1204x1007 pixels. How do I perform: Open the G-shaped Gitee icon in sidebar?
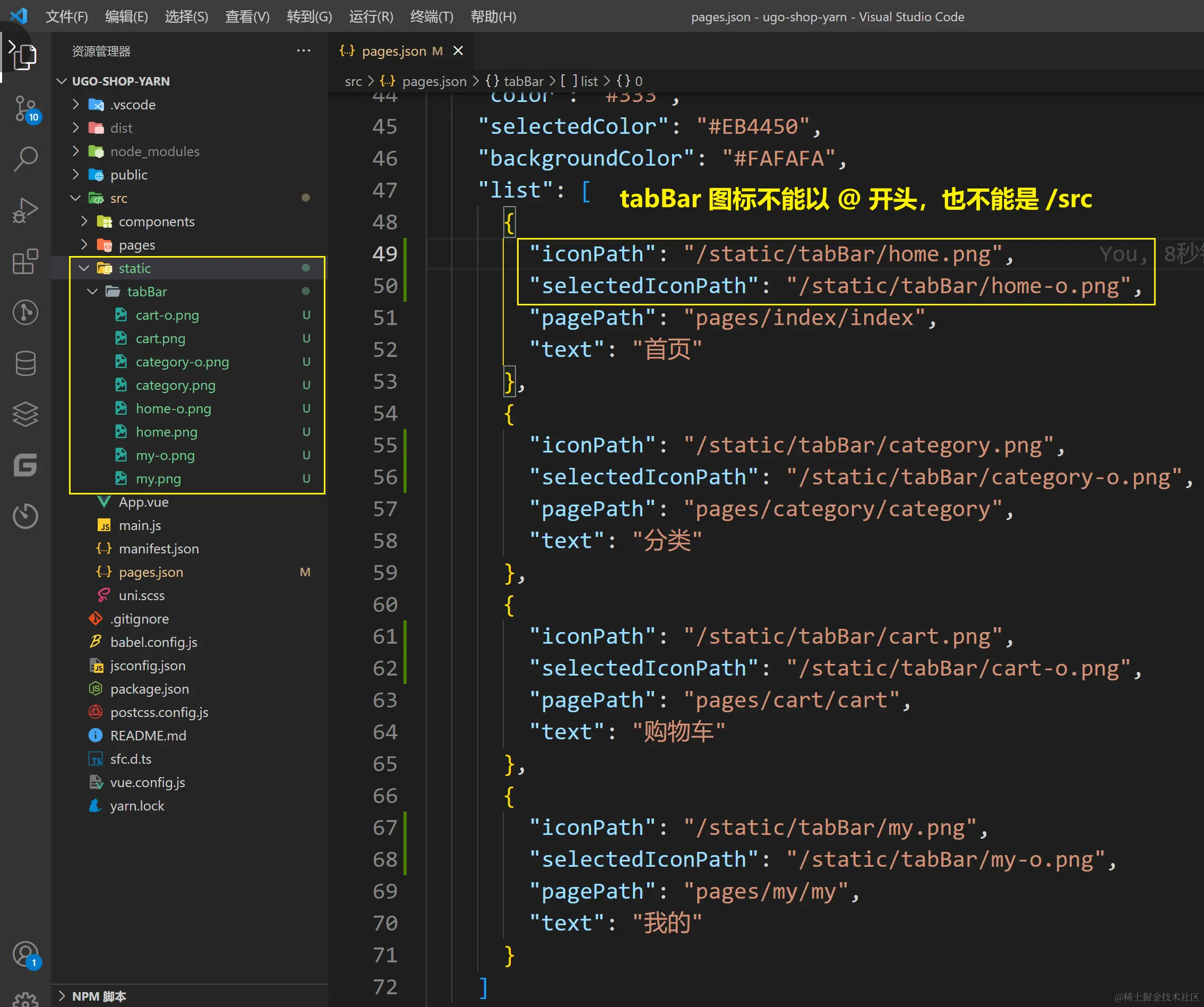(25, 465)
